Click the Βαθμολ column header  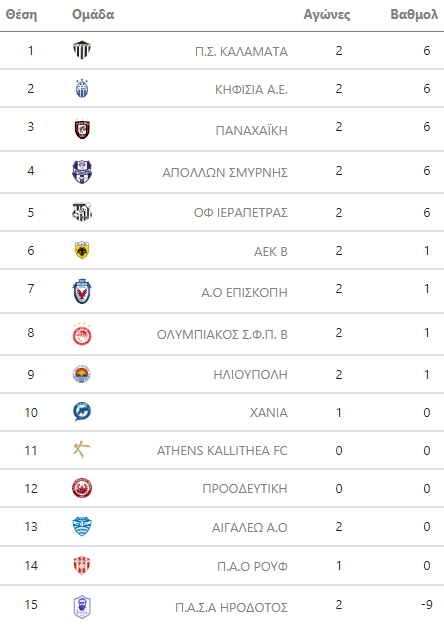point(414,14)
